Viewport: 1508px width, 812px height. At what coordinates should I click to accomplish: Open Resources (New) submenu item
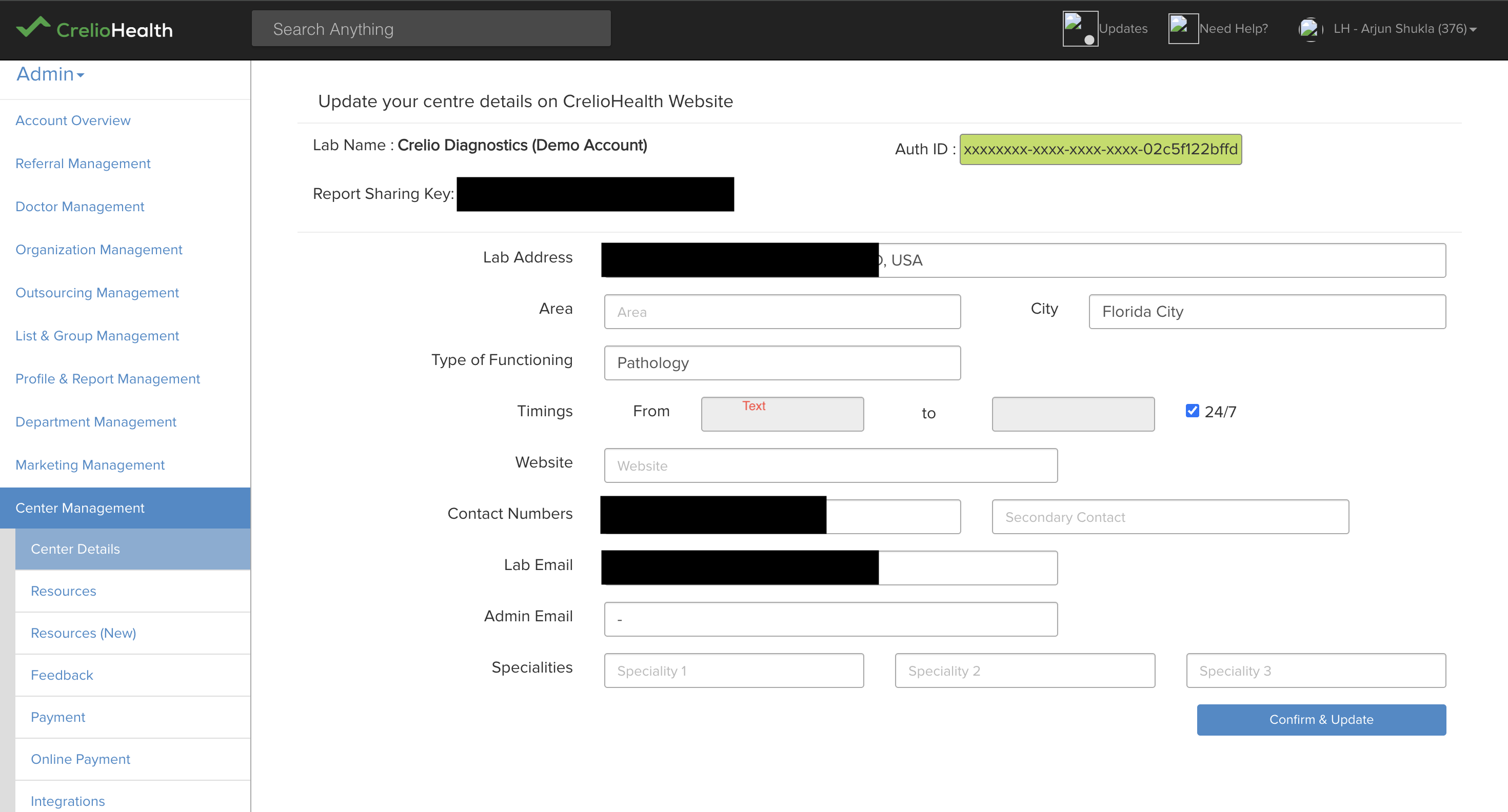[x=133, y=633]
